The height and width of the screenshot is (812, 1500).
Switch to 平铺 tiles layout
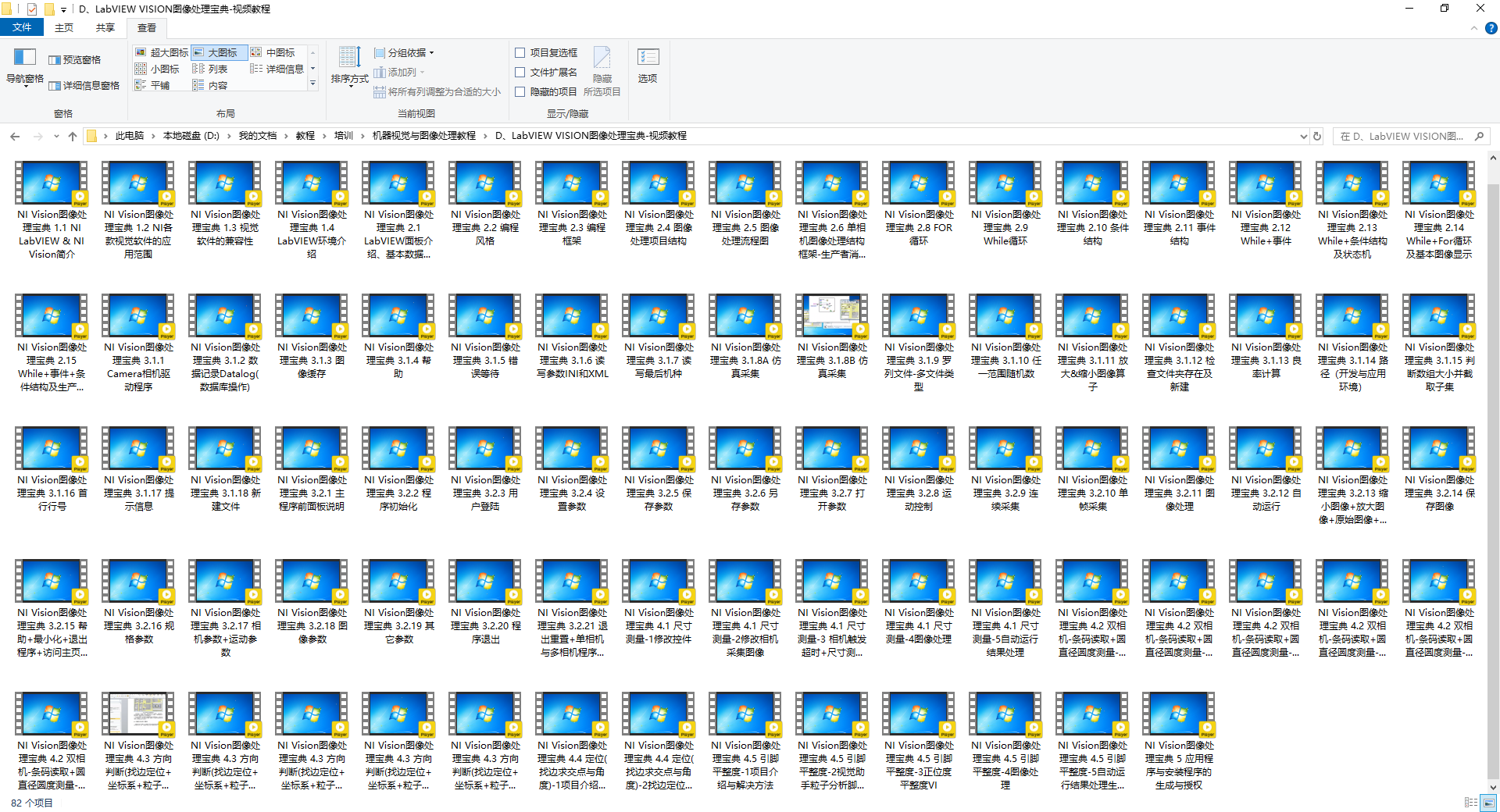point(154,85)
